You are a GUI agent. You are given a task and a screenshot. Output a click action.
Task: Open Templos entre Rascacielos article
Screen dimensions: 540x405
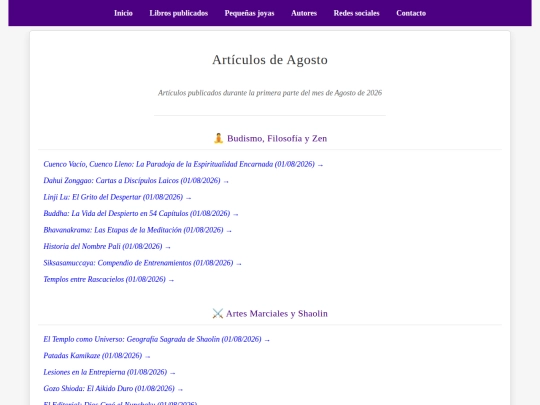coord(109,279)
